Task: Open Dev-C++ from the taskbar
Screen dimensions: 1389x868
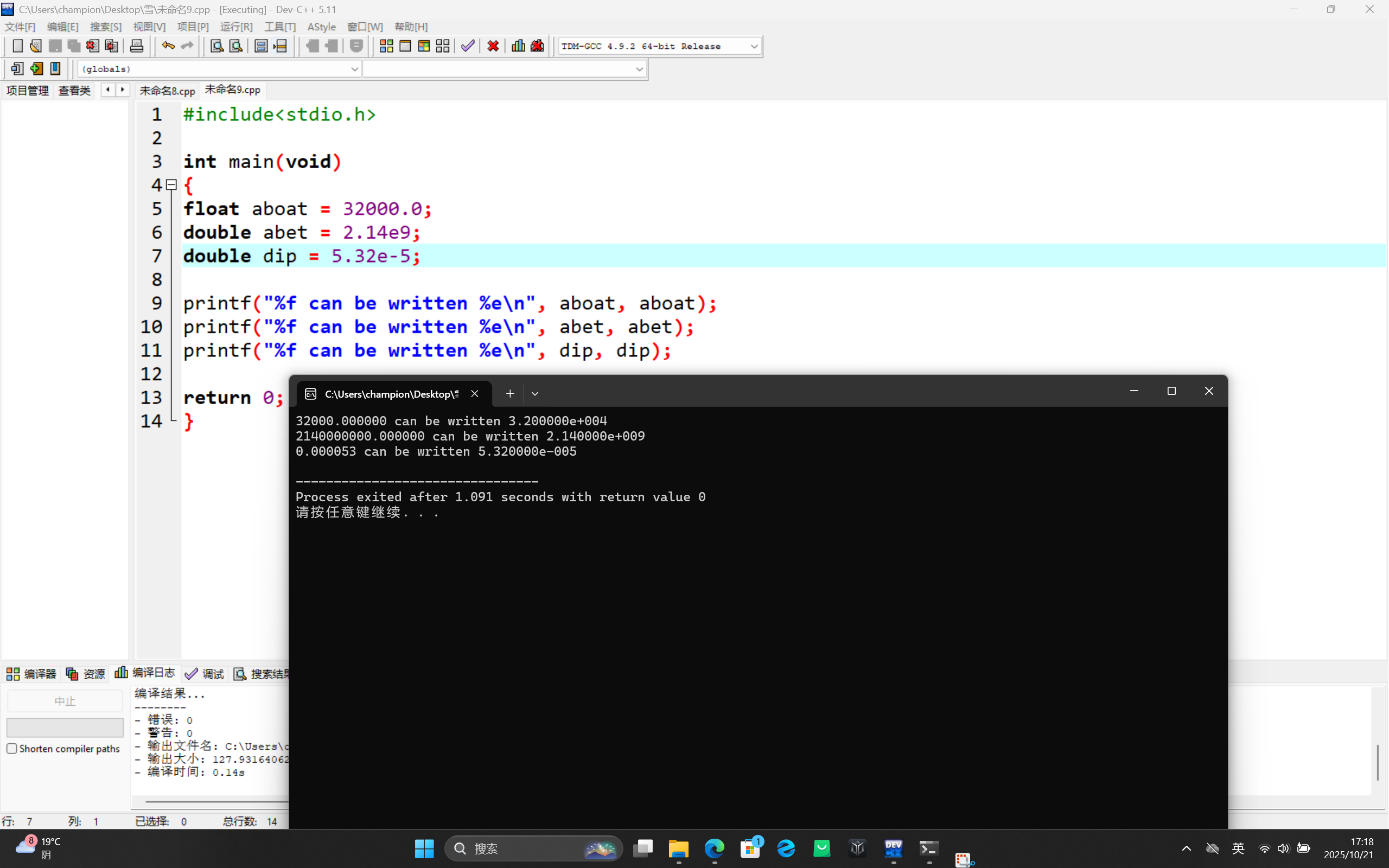Action: tap(893, 848)
